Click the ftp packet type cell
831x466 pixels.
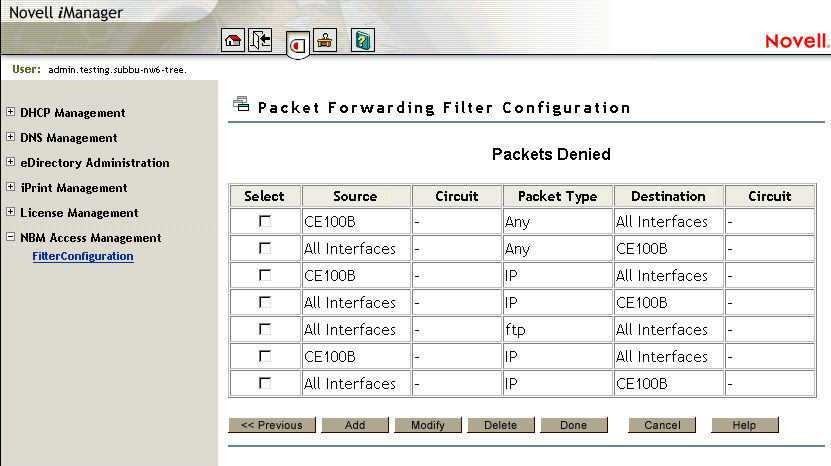(558, 330)
